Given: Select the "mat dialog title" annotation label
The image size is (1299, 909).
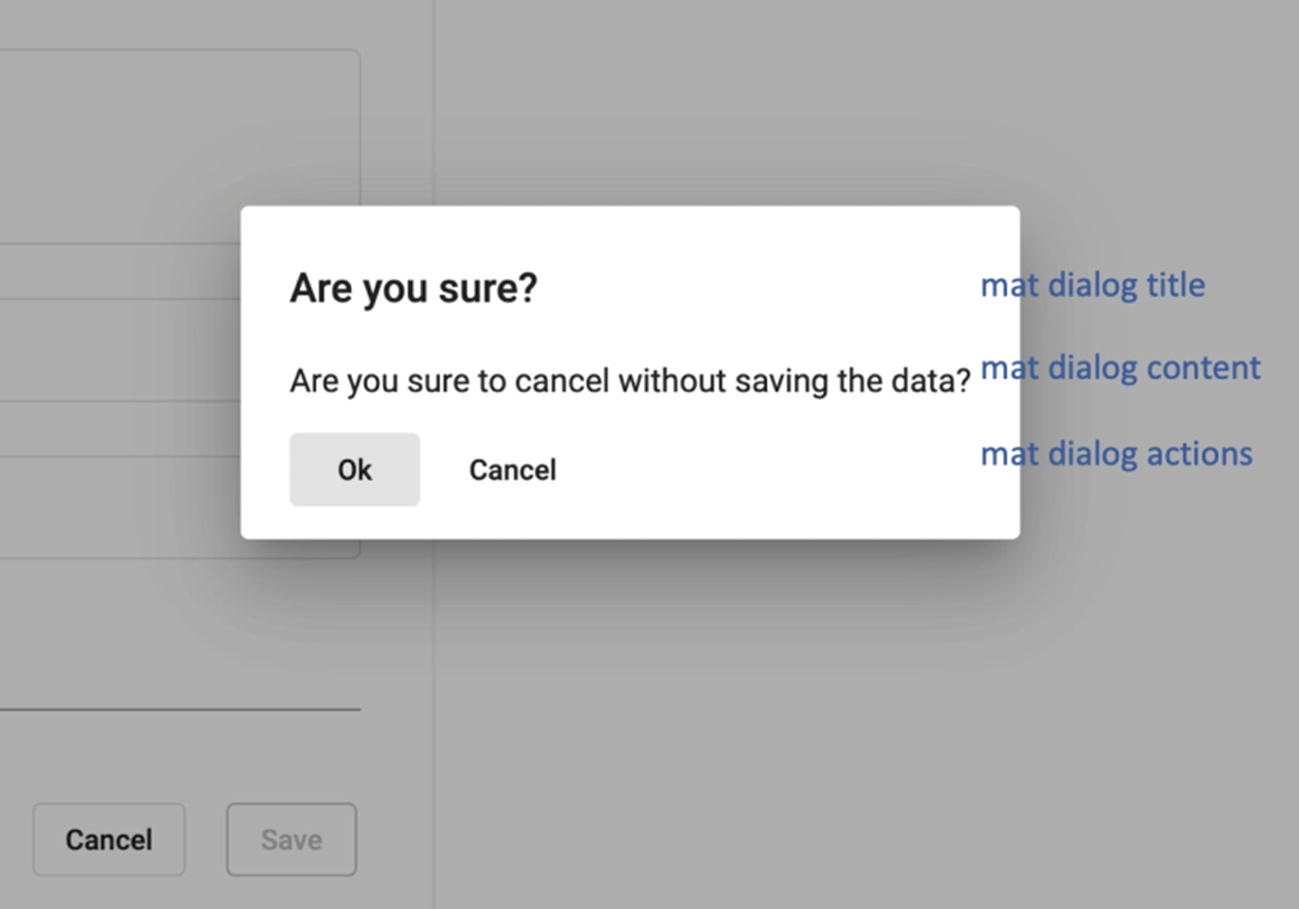Looking at the screenshot, I should coord(1092,285).
